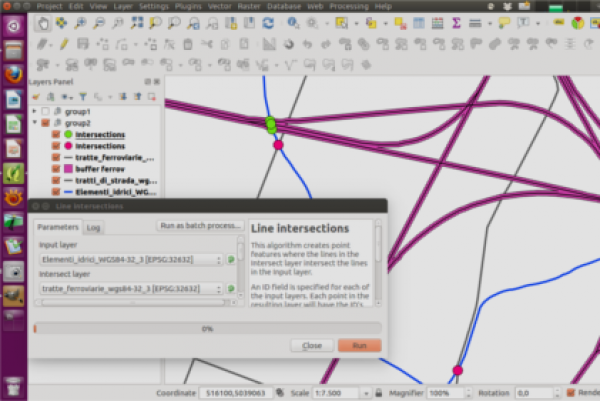The width and height of the screenshot is (600, 401).
Task: Open the Ubuntu dash home icon
Action: tap(14, 25)
